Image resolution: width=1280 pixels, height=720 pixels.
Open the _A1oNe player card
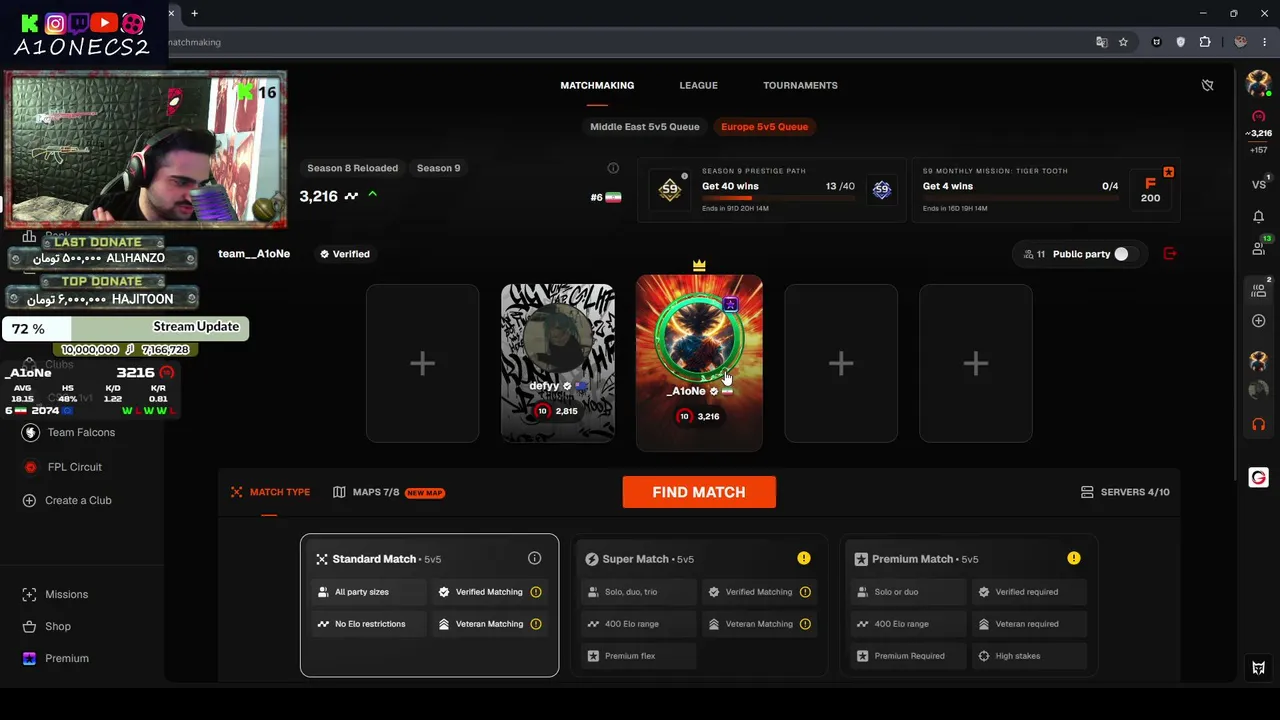[x=699, y=363]
